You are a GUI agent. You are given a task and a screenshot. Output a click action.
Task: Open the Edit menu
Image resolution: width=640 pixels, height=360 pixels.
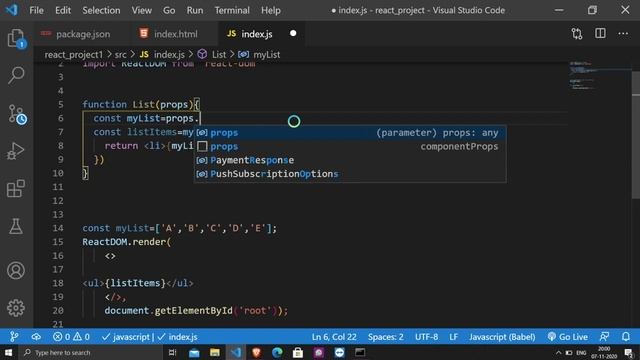[x=63, y=10]
